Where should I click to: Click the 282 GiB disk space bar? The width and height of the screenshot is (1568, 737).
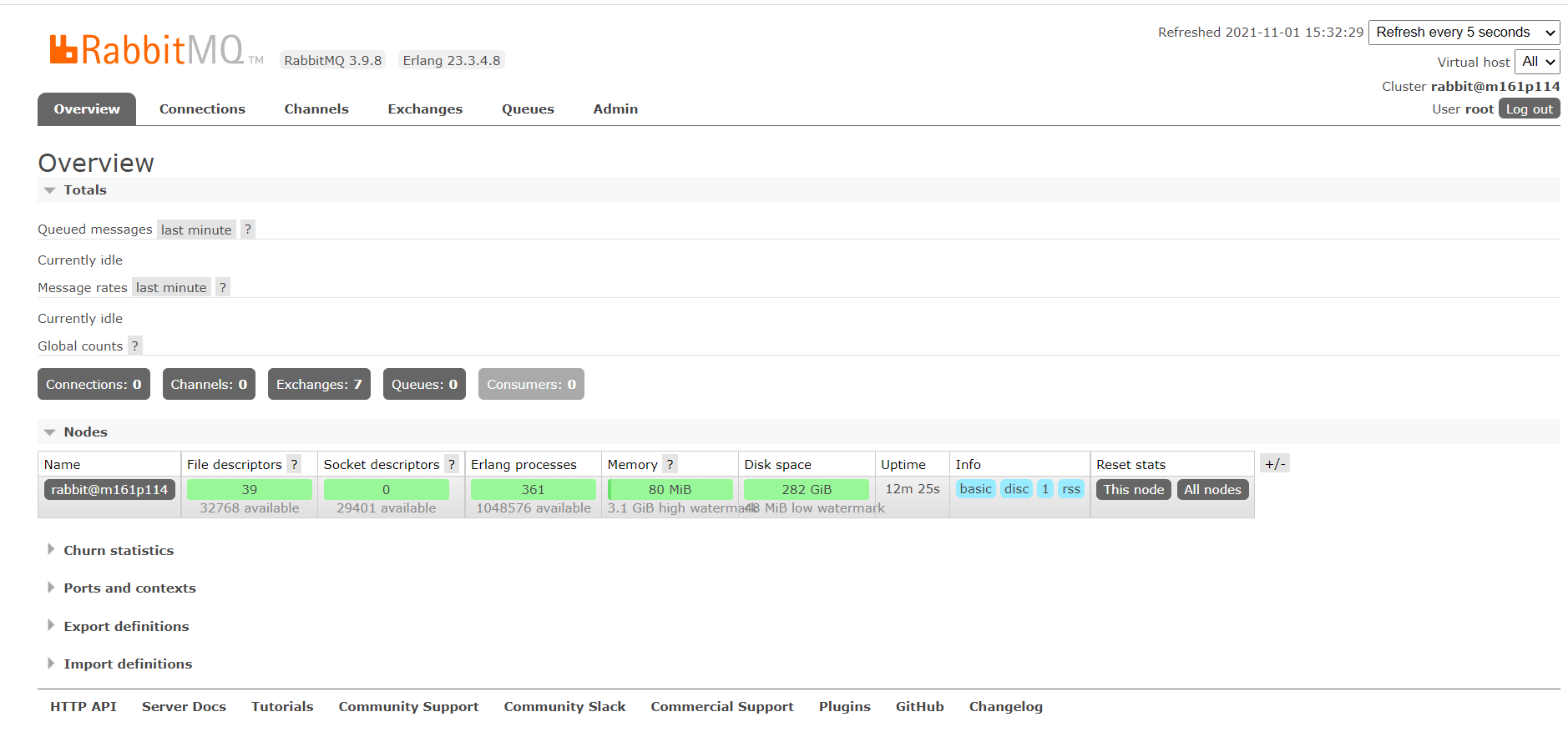807,489
